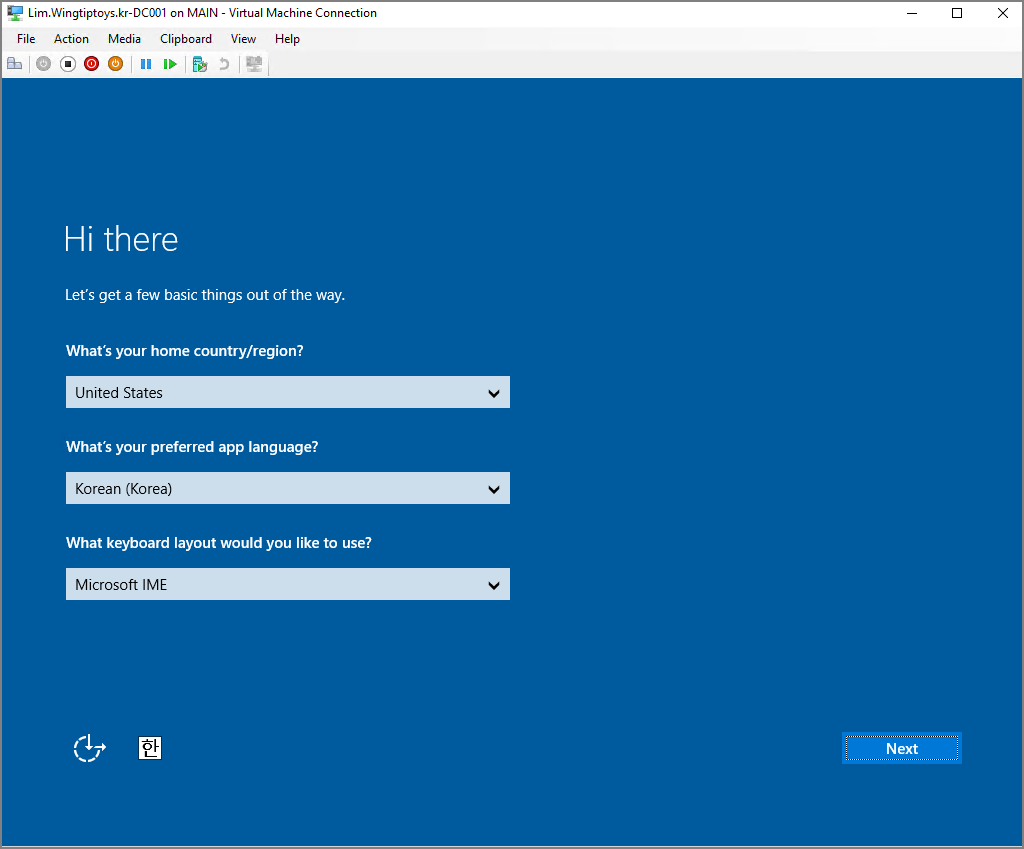Image resolution: width=1024 pixels, height=849 pixels.
Task: Click the Turn Off stop icon
Action: [x=68, y=64]
